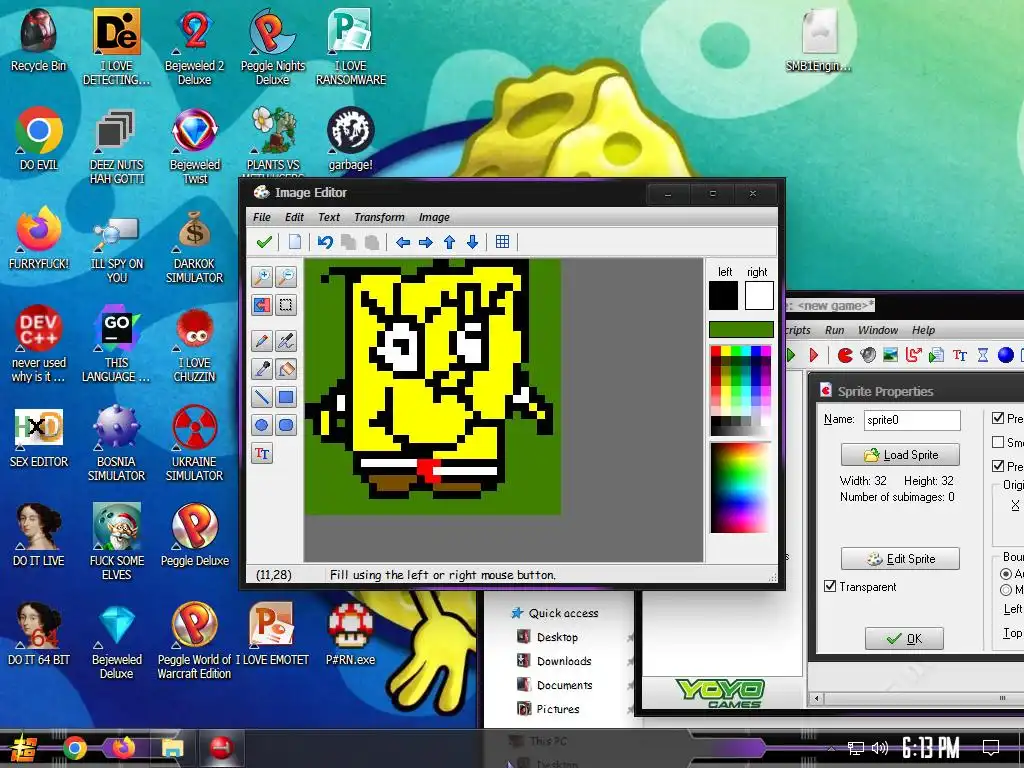Select the Line drawing tool

tap(262, 397)
